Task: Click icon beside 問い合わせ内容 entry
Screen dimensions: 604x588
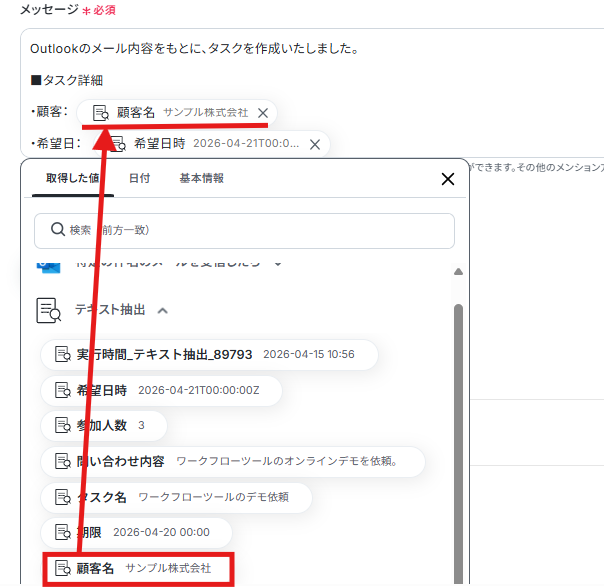Action: 63,461
